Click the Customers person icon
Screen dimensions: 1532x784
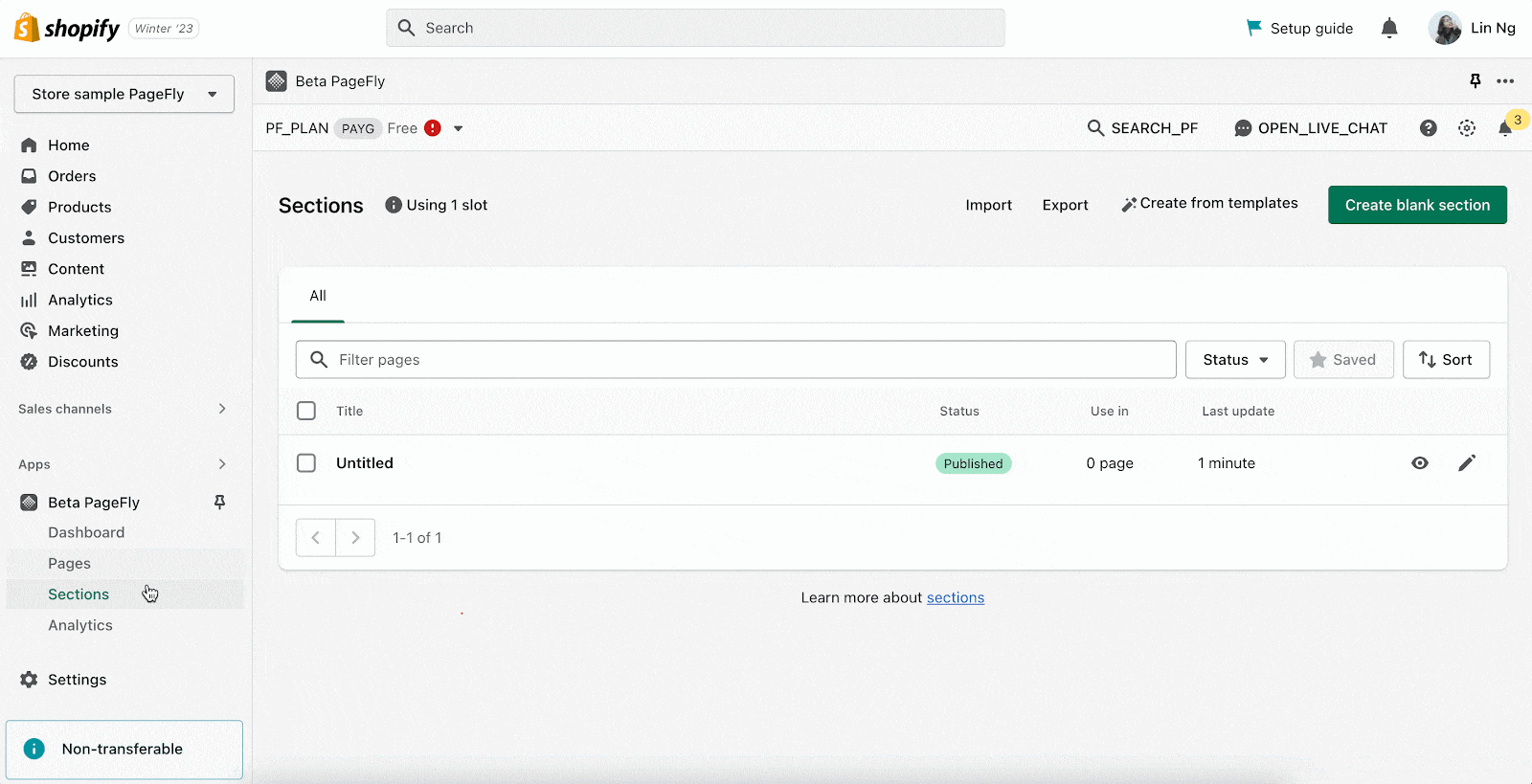tap(29, 237)
